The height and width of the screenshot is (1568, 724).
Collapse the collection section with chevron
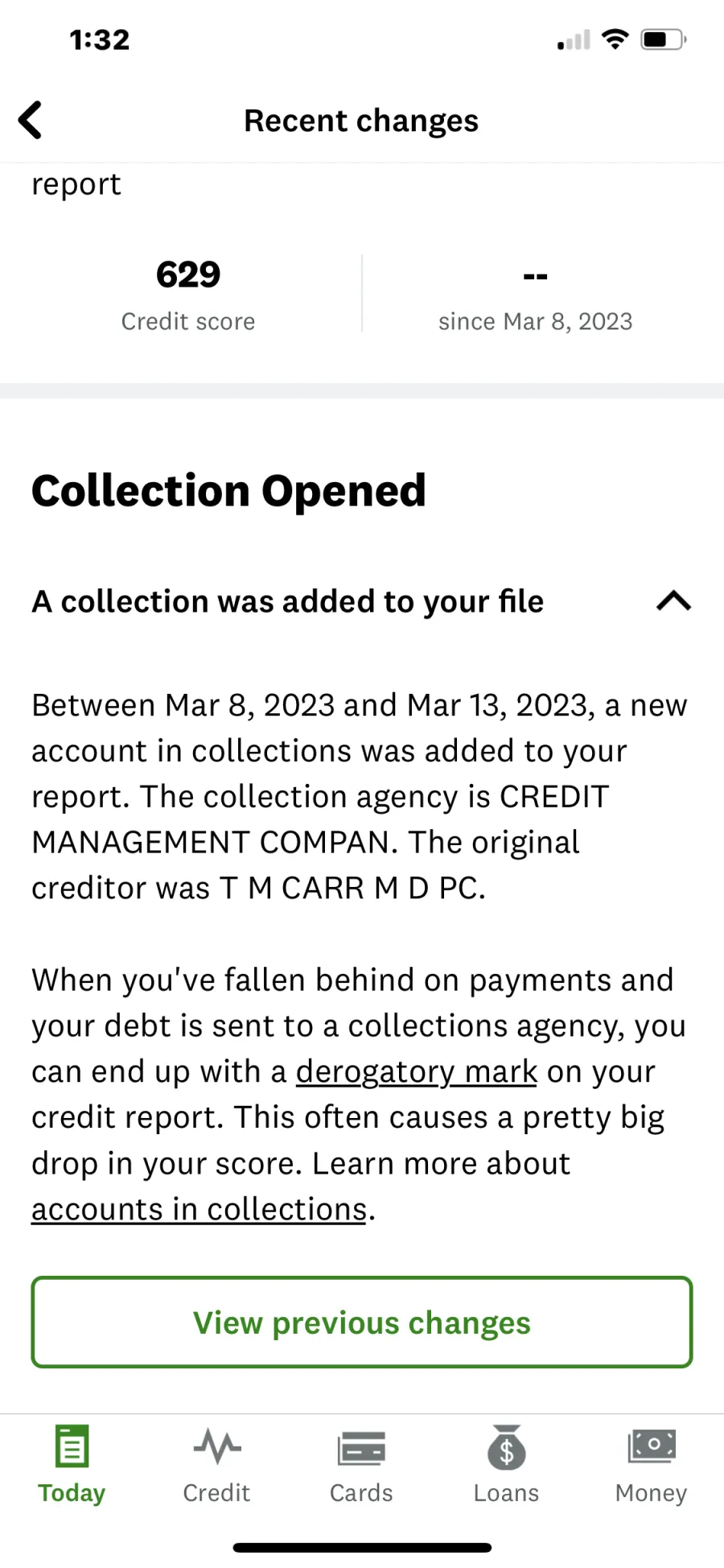pos(673,601)
